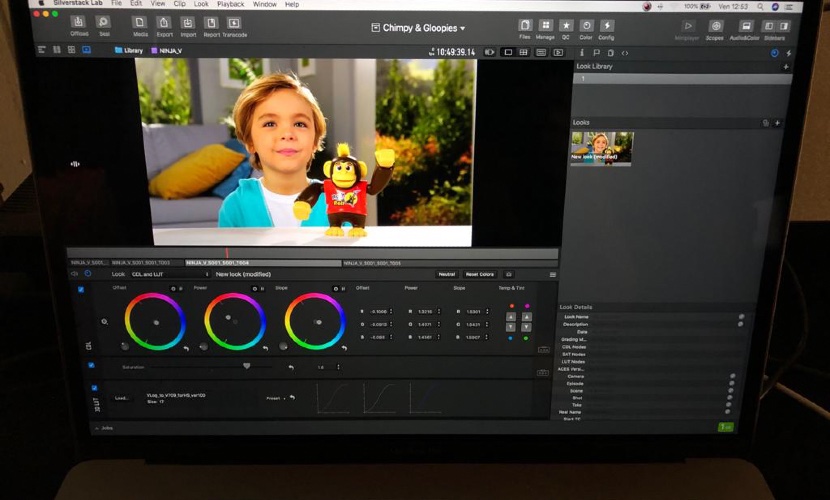
Task: Open the LUT Preset dropdown
Action: pos(277,397)
